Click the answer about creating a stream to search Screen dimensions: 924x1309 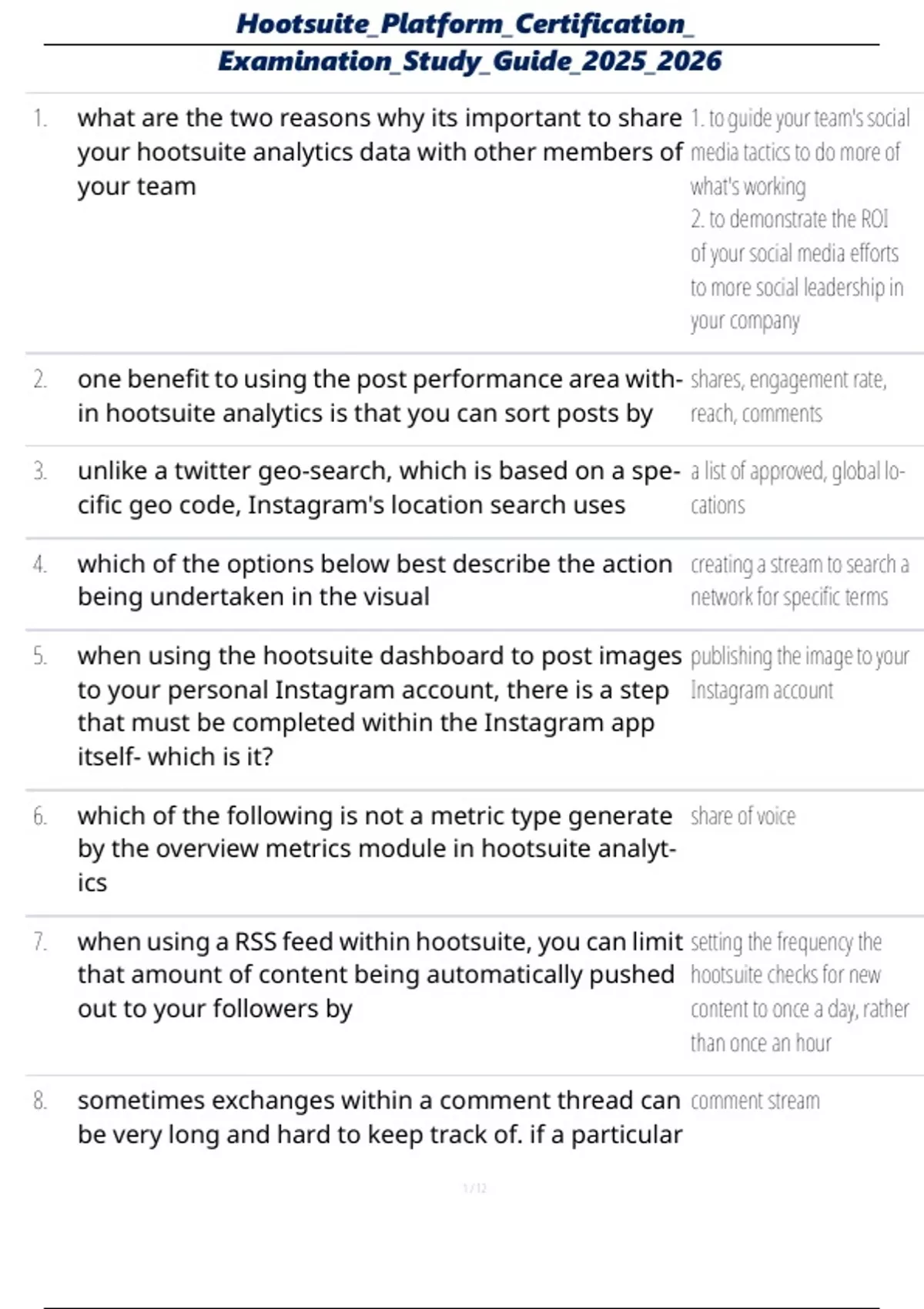coord(799,580)
